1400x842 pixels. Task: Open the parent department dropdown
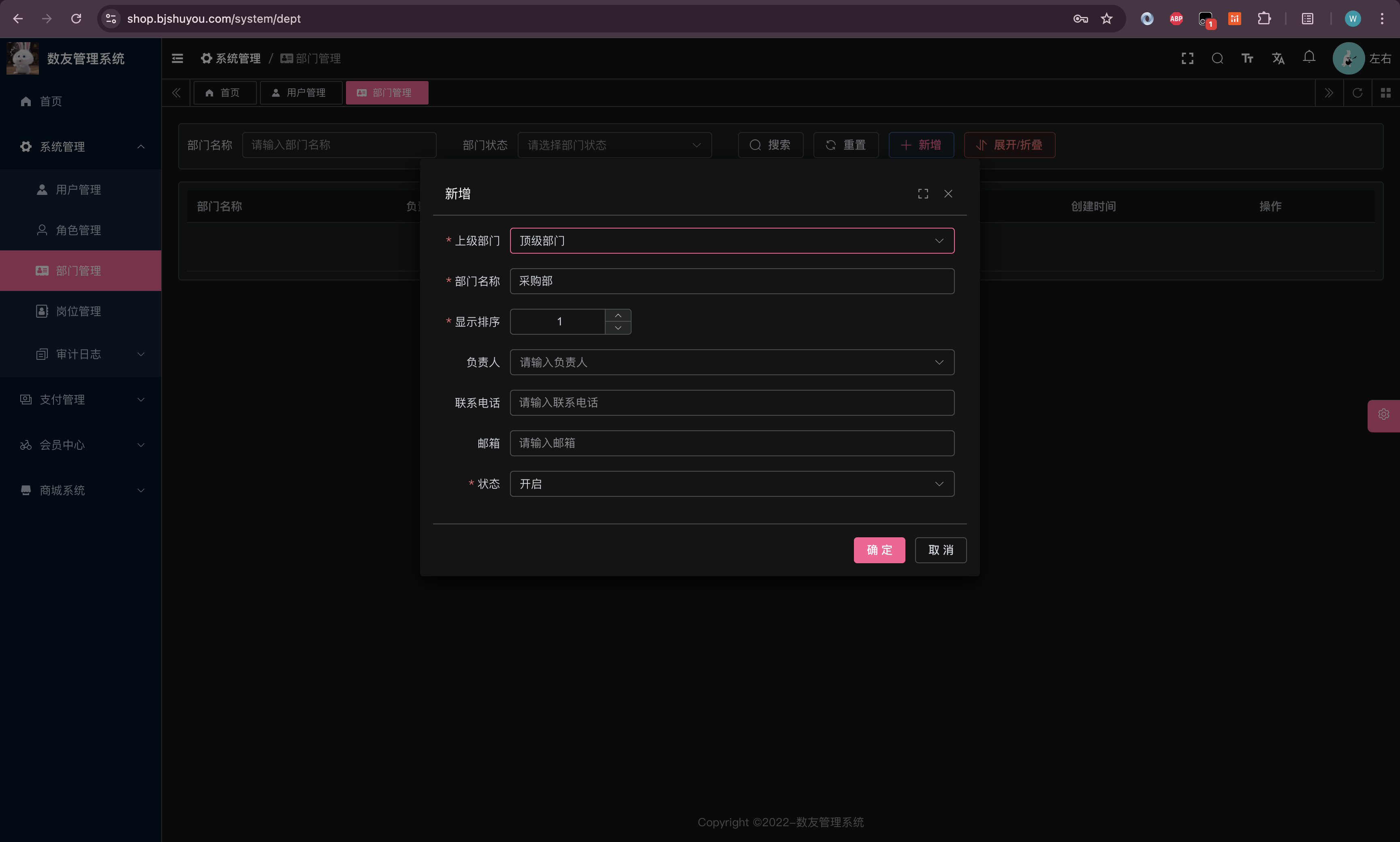coord(732,241)
